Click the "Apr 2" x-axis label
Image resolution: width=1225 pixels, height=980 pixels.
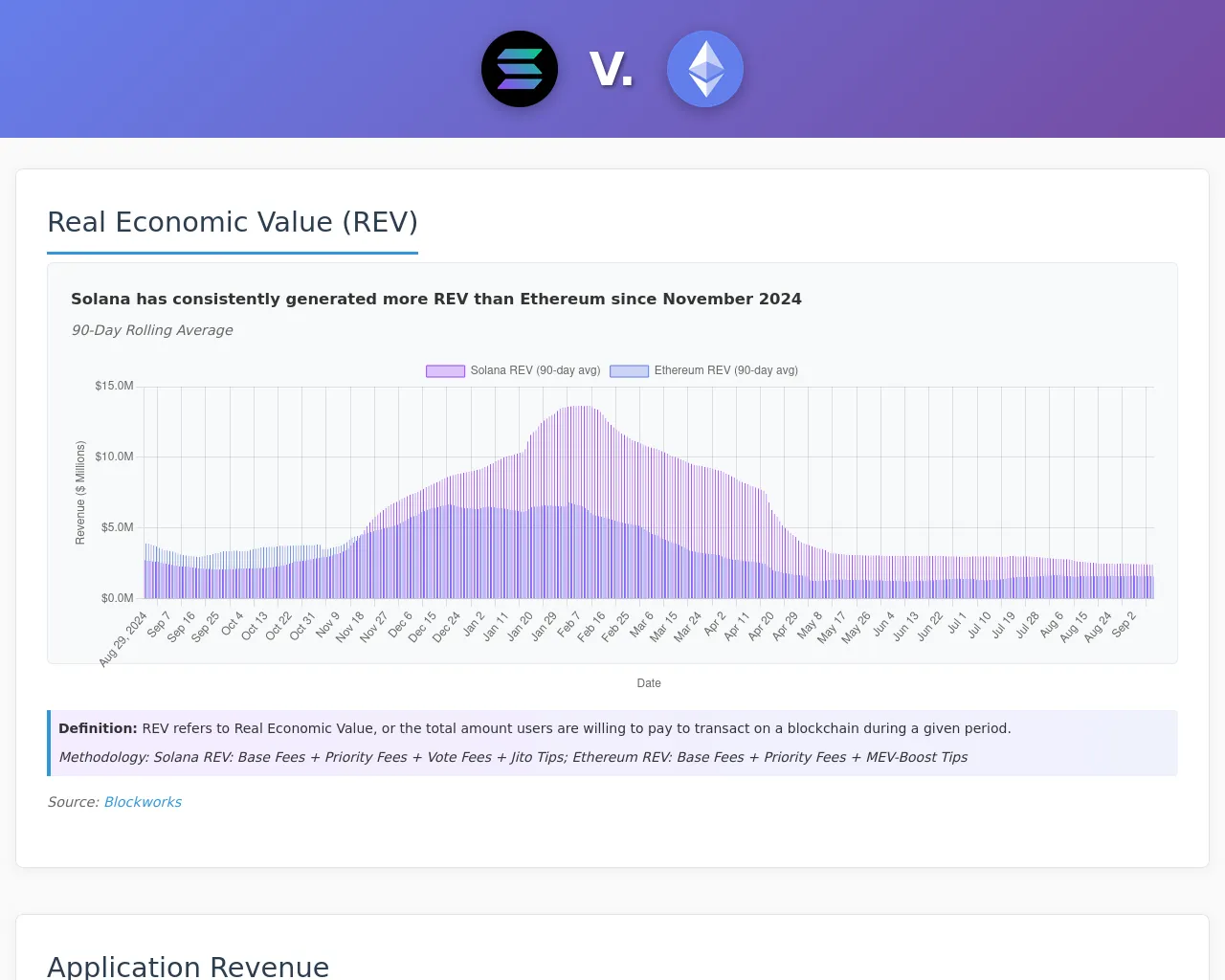coord(715,624)
